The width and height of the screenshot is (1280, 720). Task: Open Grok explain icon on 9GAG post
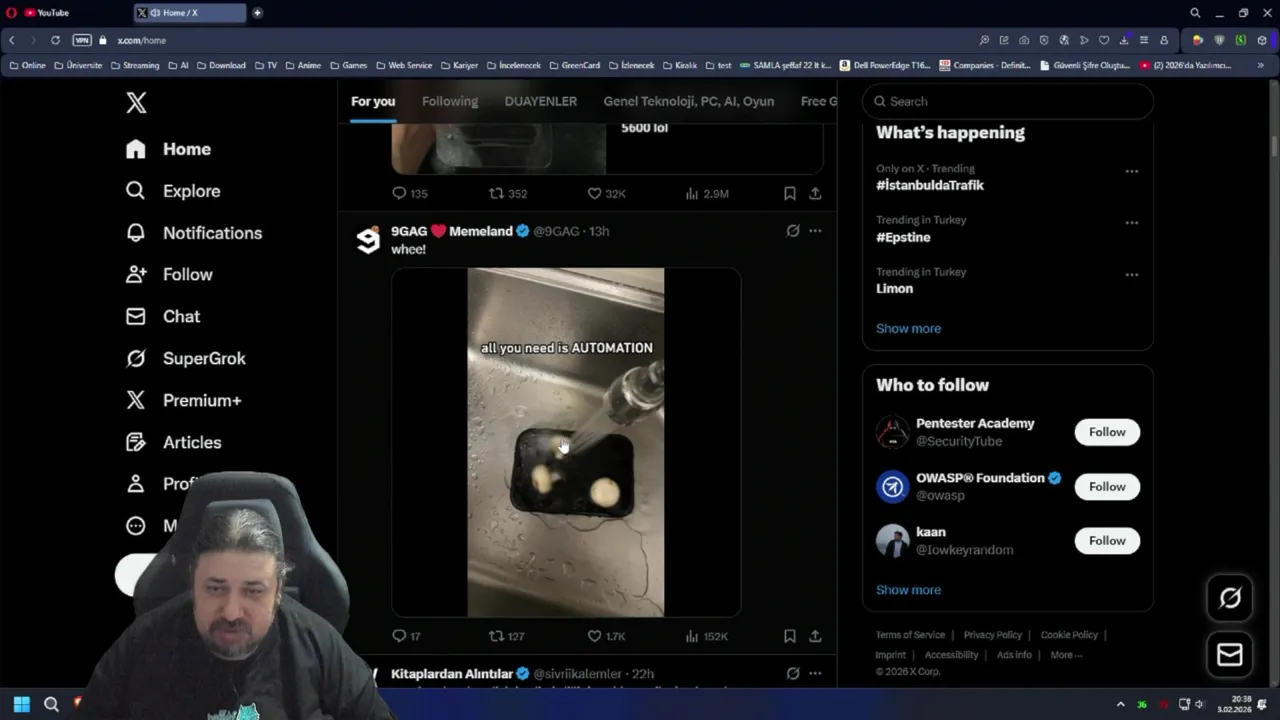(793, 231)
